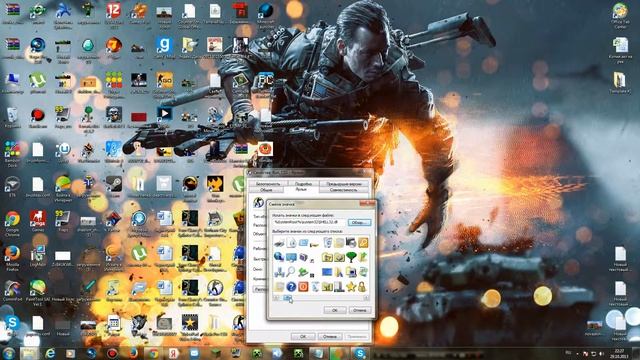Open Firefox from the taskbar

(133, 353)
